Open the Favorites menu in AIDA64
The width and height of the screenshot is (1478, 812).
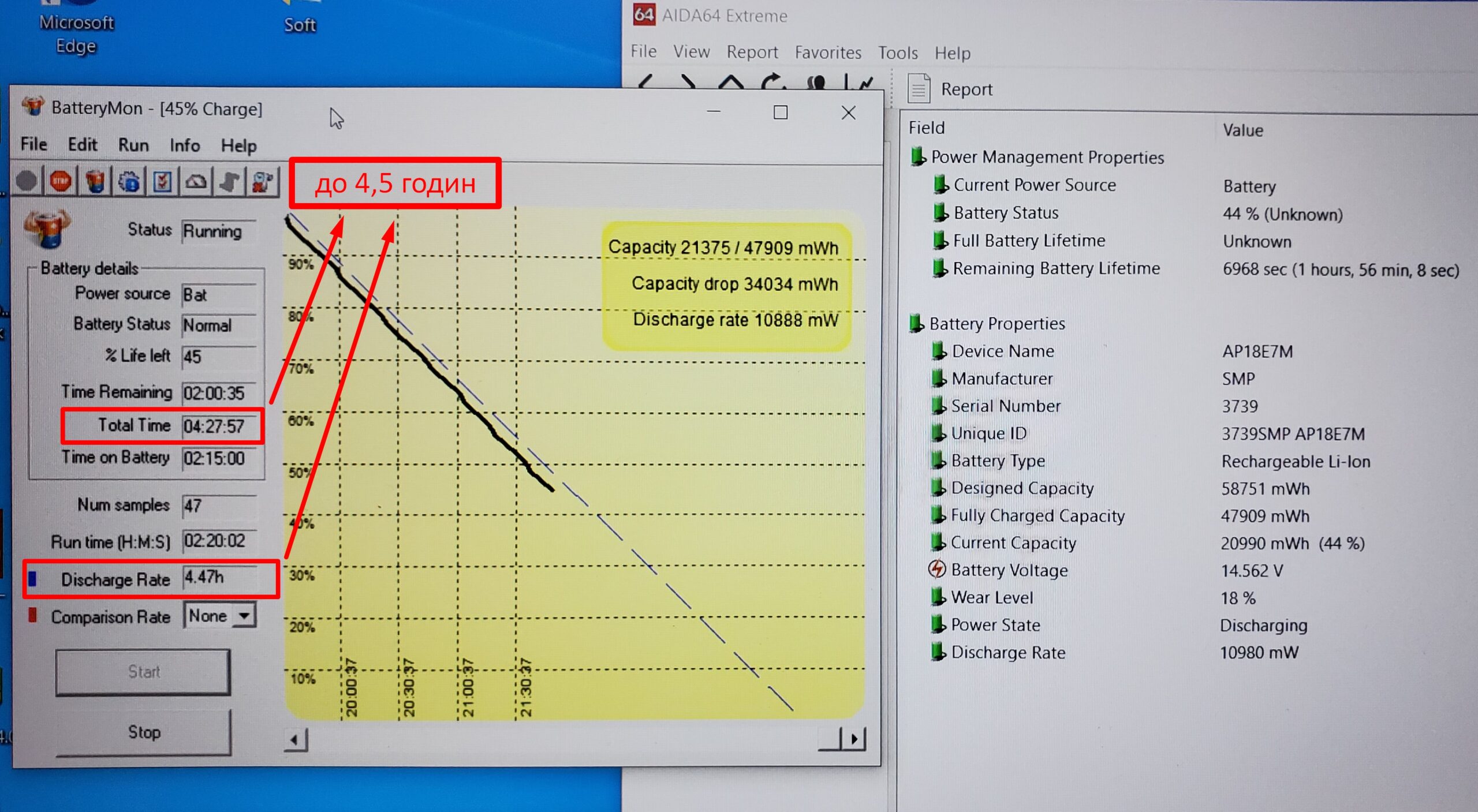(827, 53)
